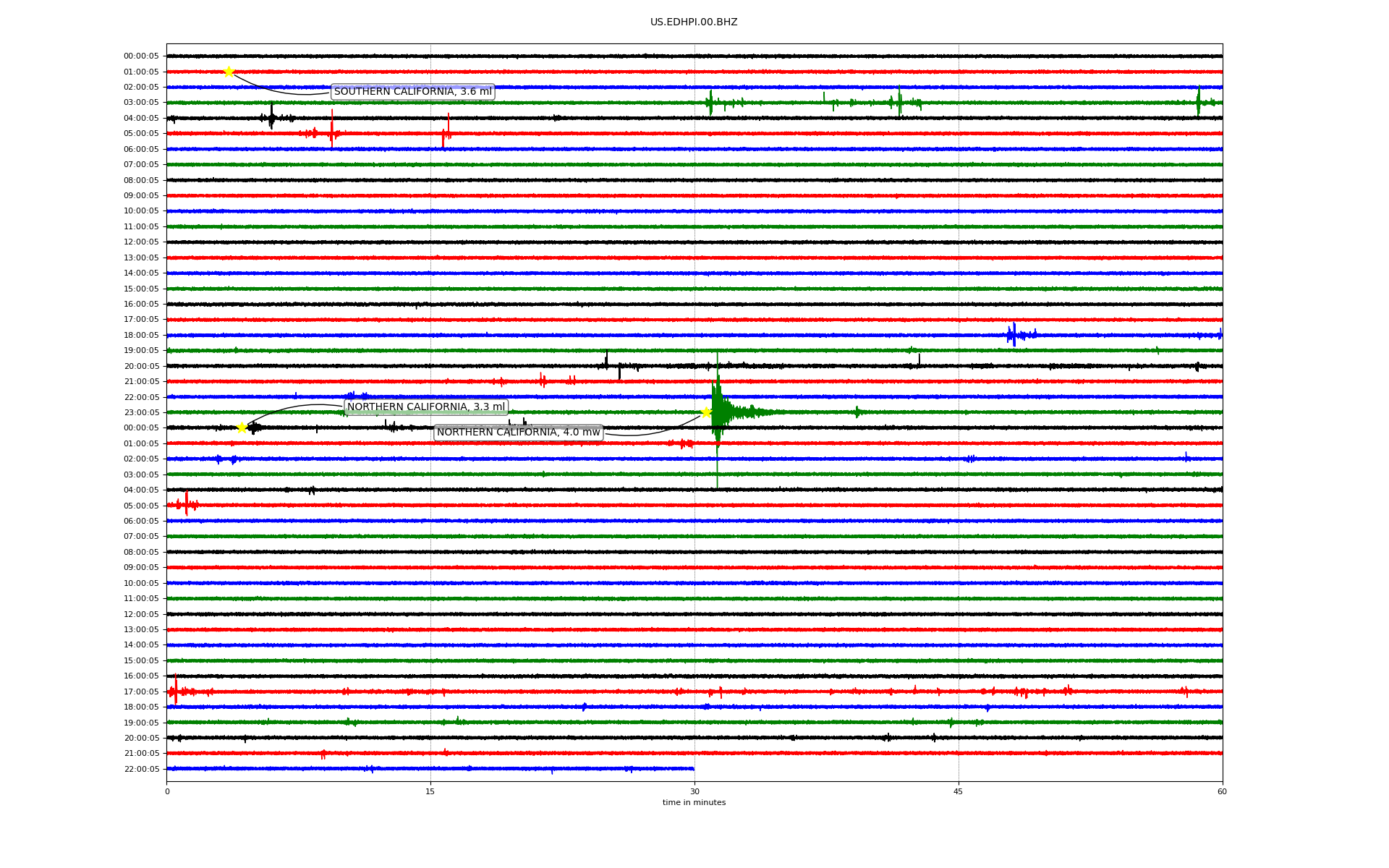Click the time in minutes axis label

(x=694, y=803)
